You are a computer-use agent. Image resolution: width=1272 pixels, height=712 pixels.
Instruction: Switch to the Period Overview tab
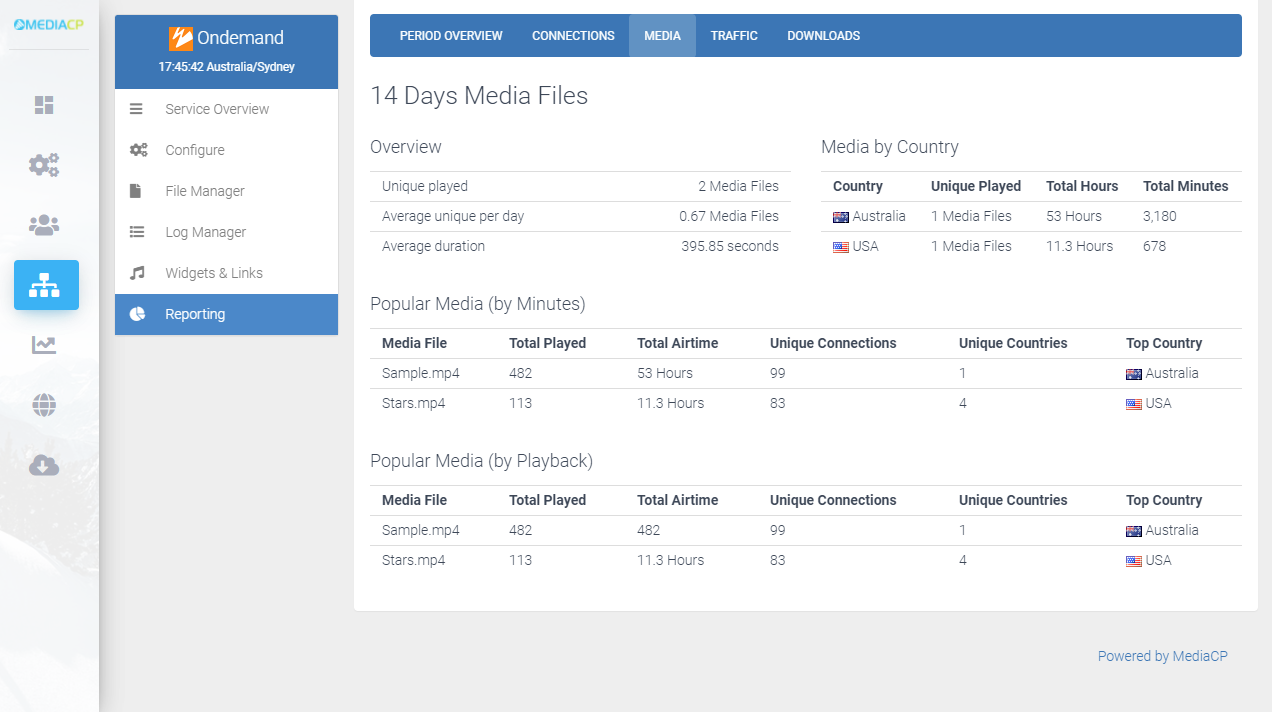tap(451, 36)
